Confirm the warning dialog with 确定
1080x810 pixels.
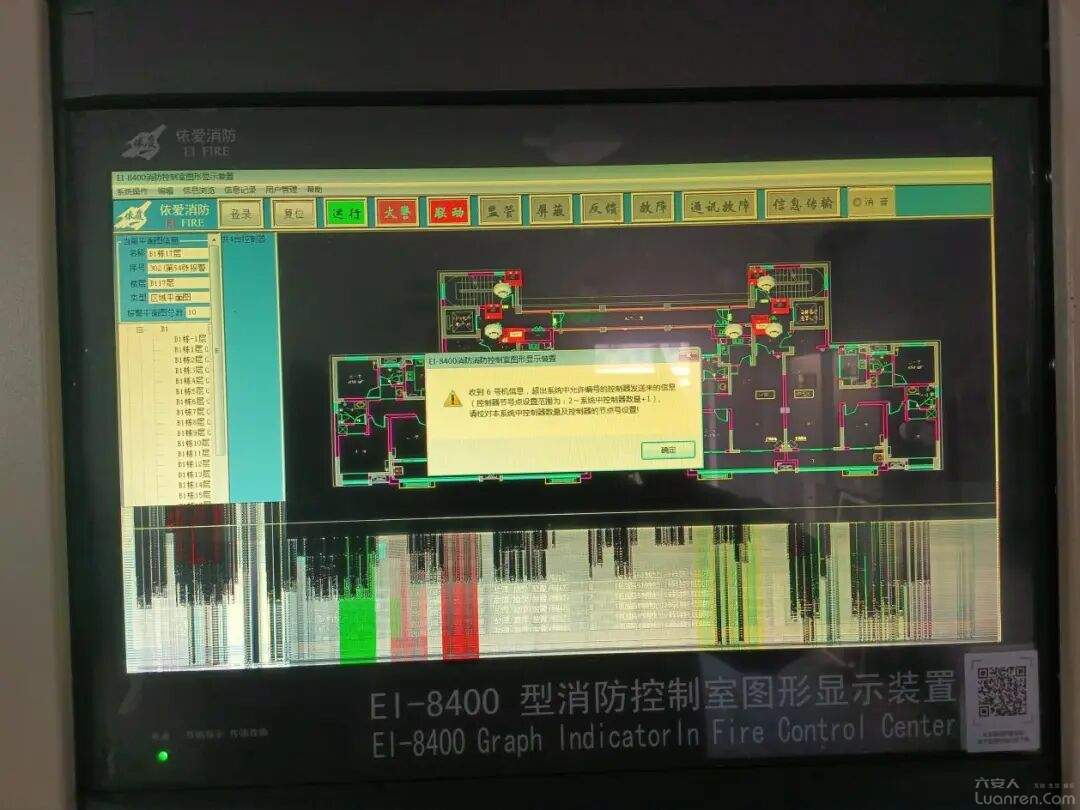point(668,450)
